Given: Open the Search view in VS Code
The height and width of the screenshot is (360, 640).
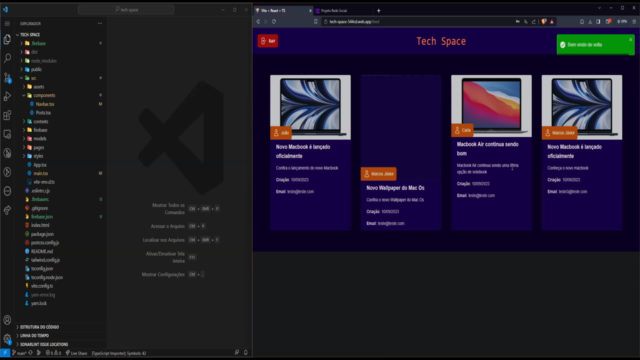Looking at the screenshot, I should [7, 58].
